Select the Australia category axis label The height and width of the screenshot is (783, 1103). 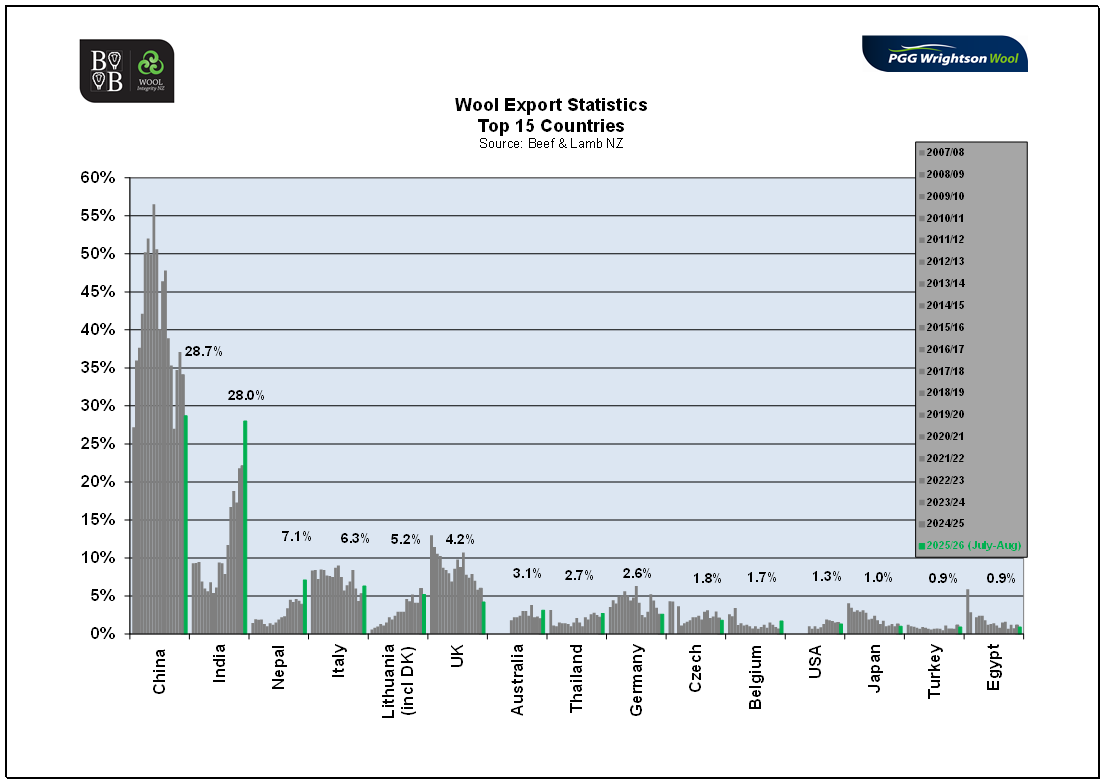(x=518, y=679)
